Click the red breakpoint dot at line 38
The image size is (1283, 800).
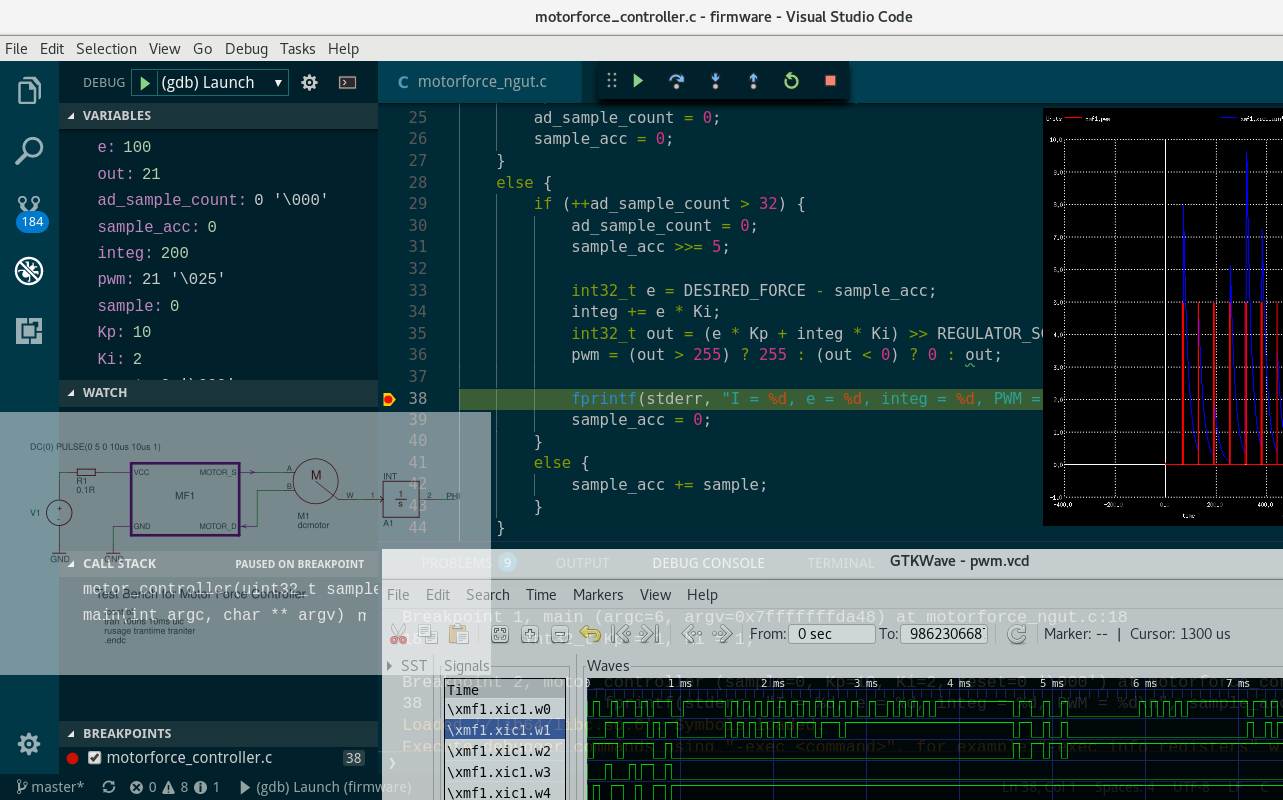point(388,399)
